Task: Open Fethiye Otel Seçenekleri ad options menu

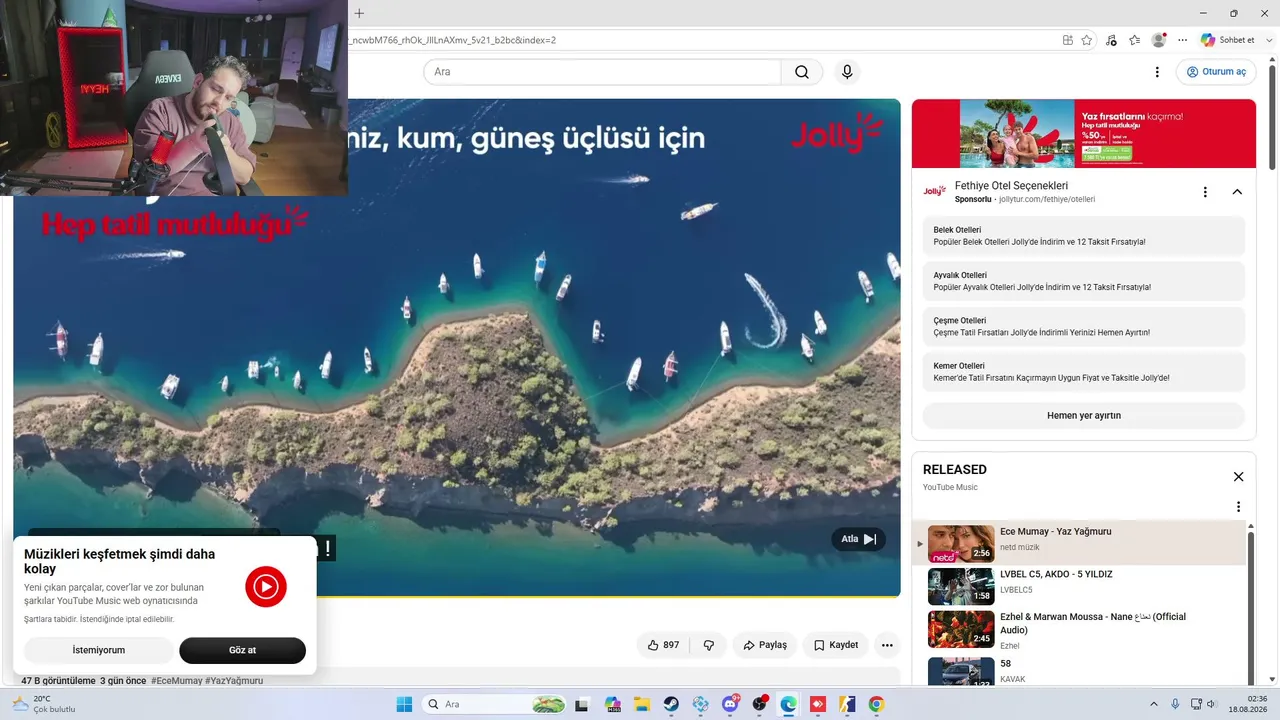Action: click(x=1205, y=192)
